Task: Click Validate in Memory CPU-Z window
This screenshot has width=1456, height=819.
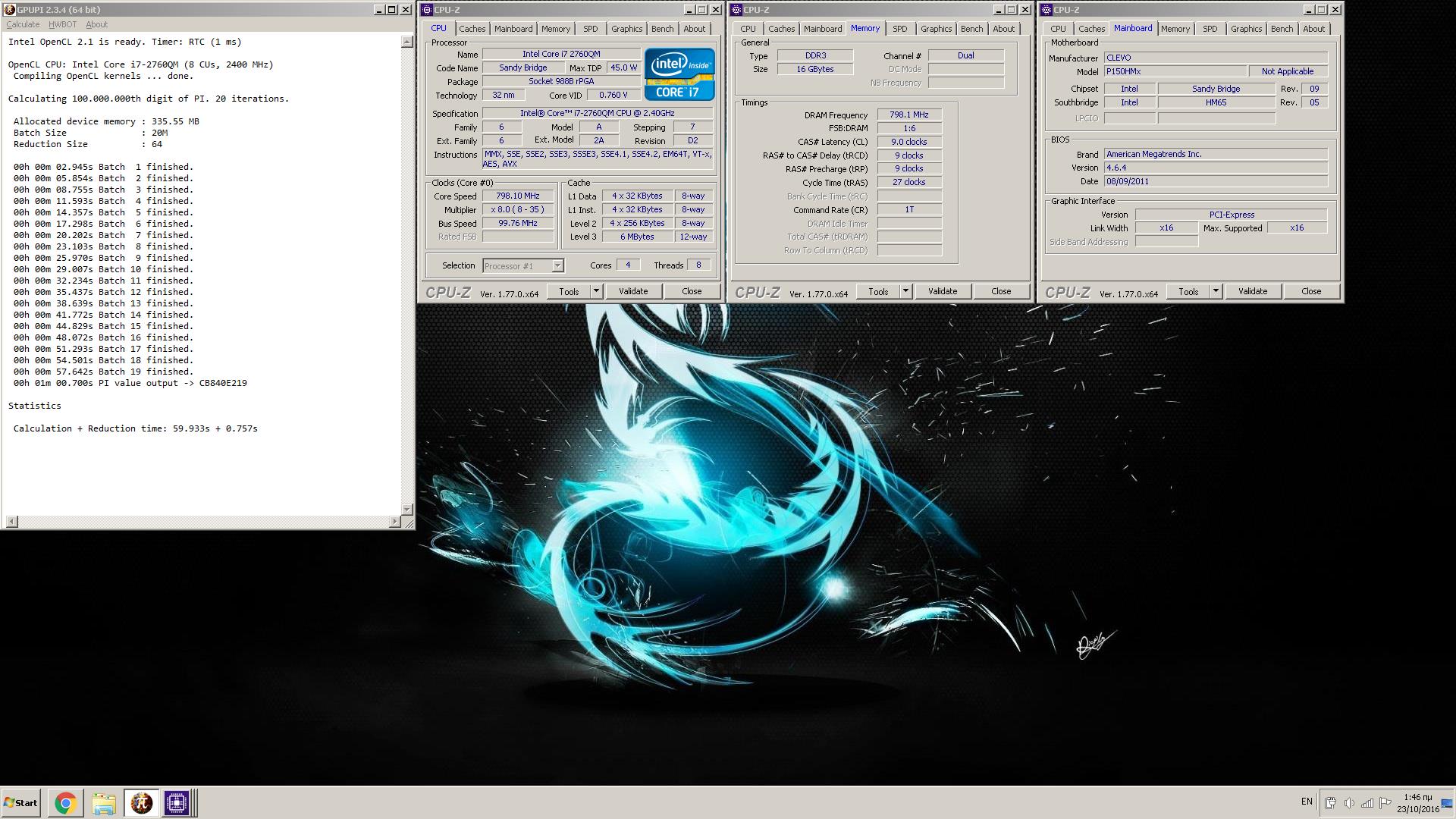Action: click(943, 291)
